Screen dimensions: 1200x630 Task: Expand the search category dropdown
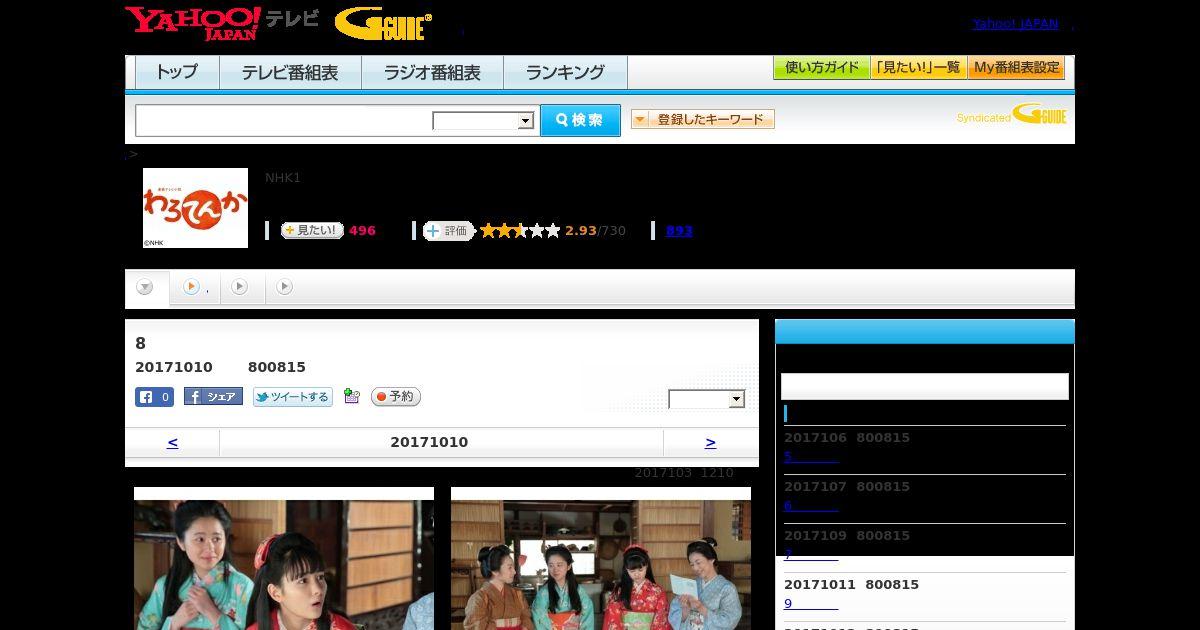483,121
